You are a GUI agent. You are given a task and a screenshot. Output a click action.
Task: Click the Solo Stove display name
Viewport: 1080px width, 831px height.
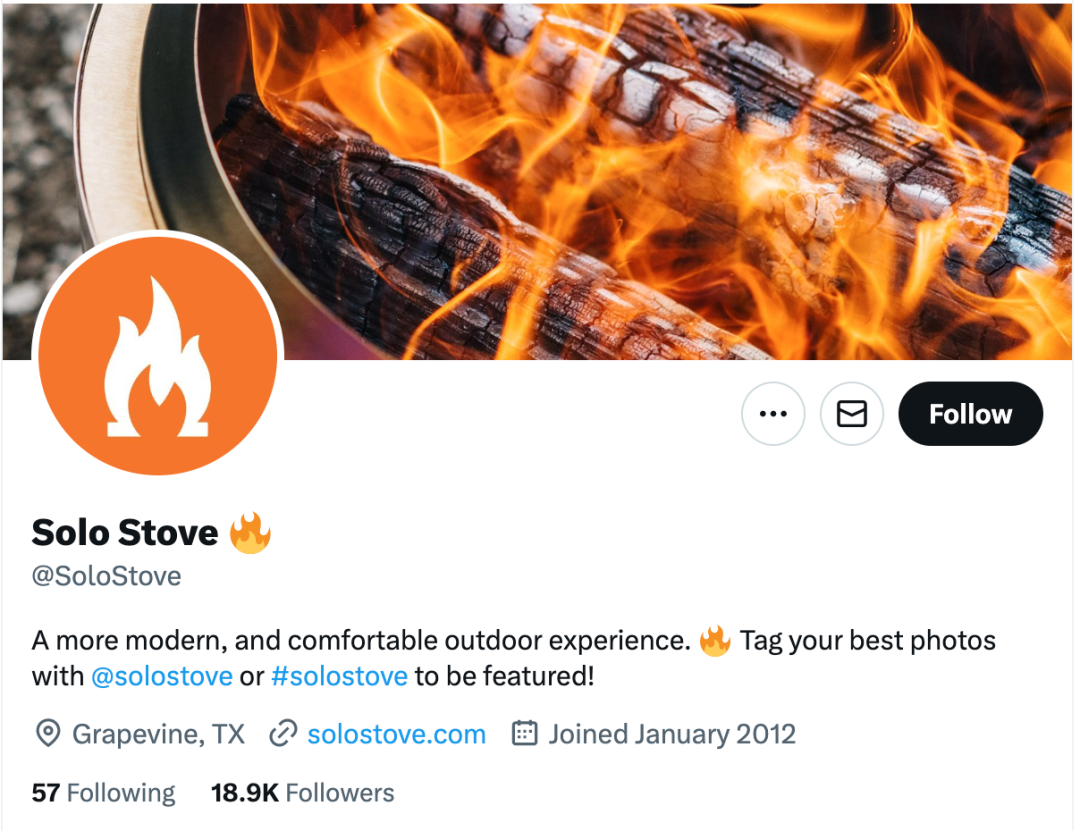click(125, 533)
